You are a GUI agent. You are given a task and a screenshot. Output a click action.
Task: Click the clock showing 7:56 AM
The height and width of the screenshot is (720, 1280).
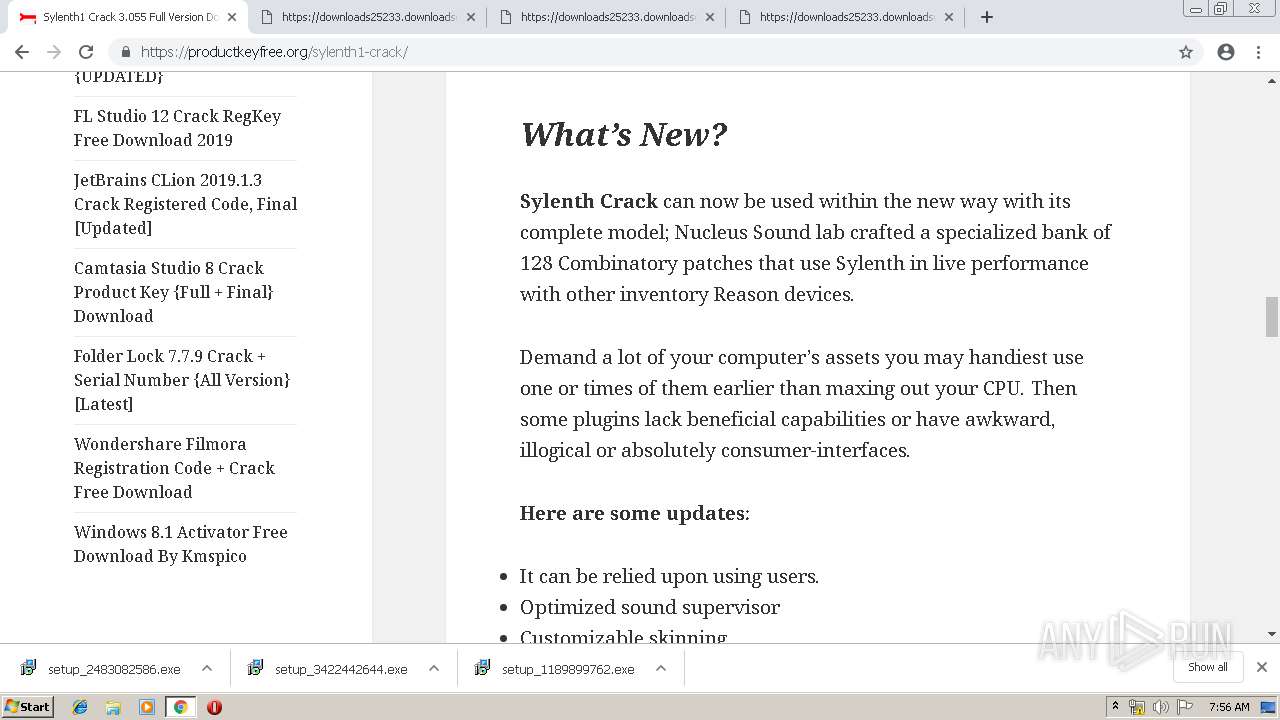click(x=1229, y=707)
